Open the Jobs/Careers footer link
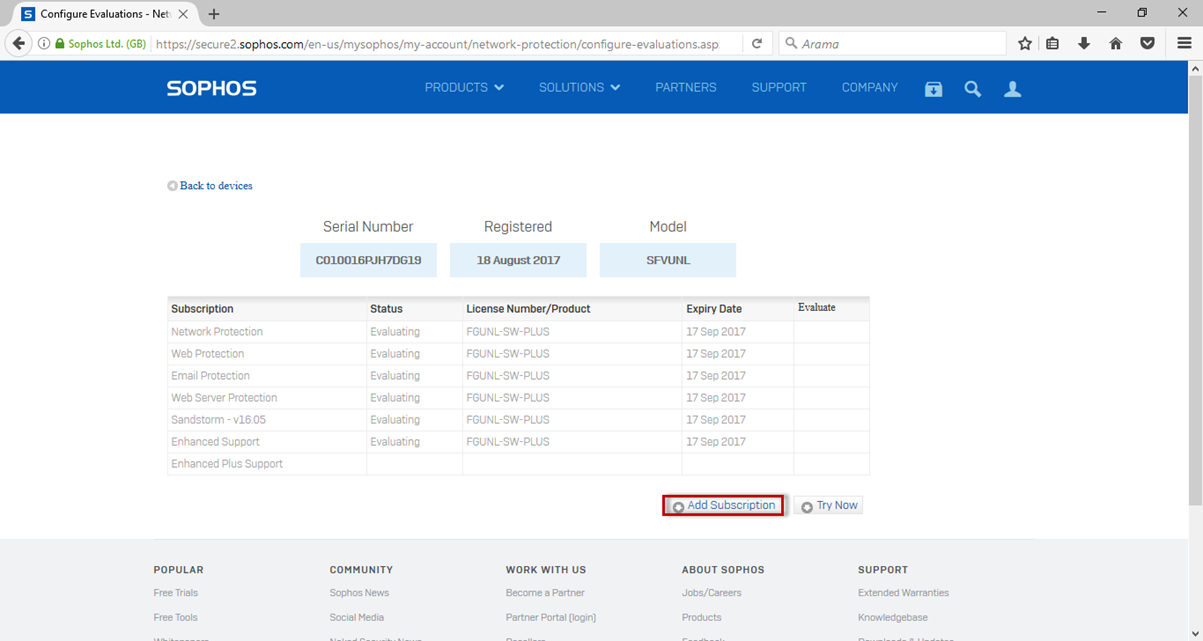 pos(712,593)
